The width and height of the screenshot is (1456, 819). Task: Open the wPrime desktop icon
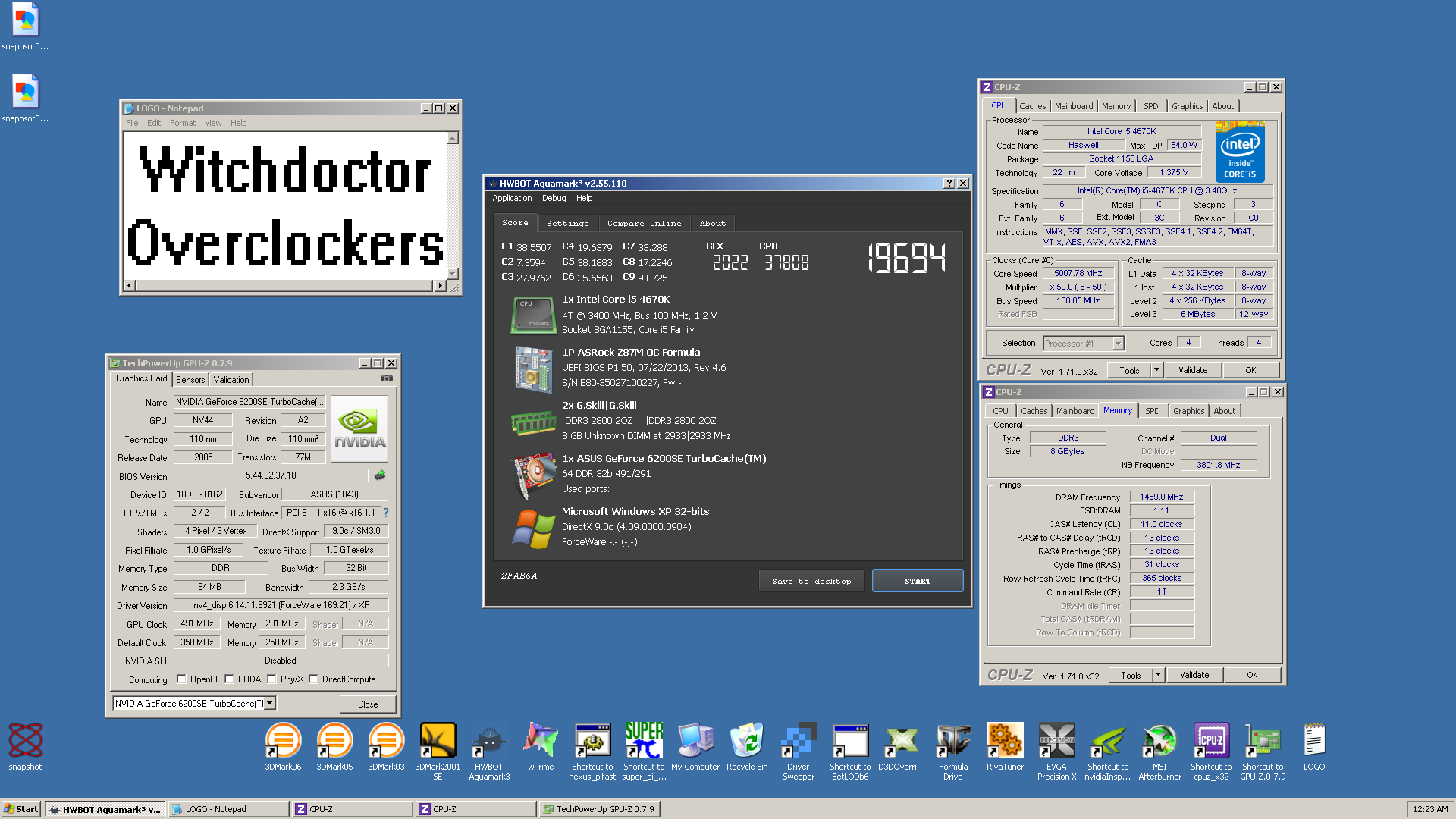click(x=541, y=747)
